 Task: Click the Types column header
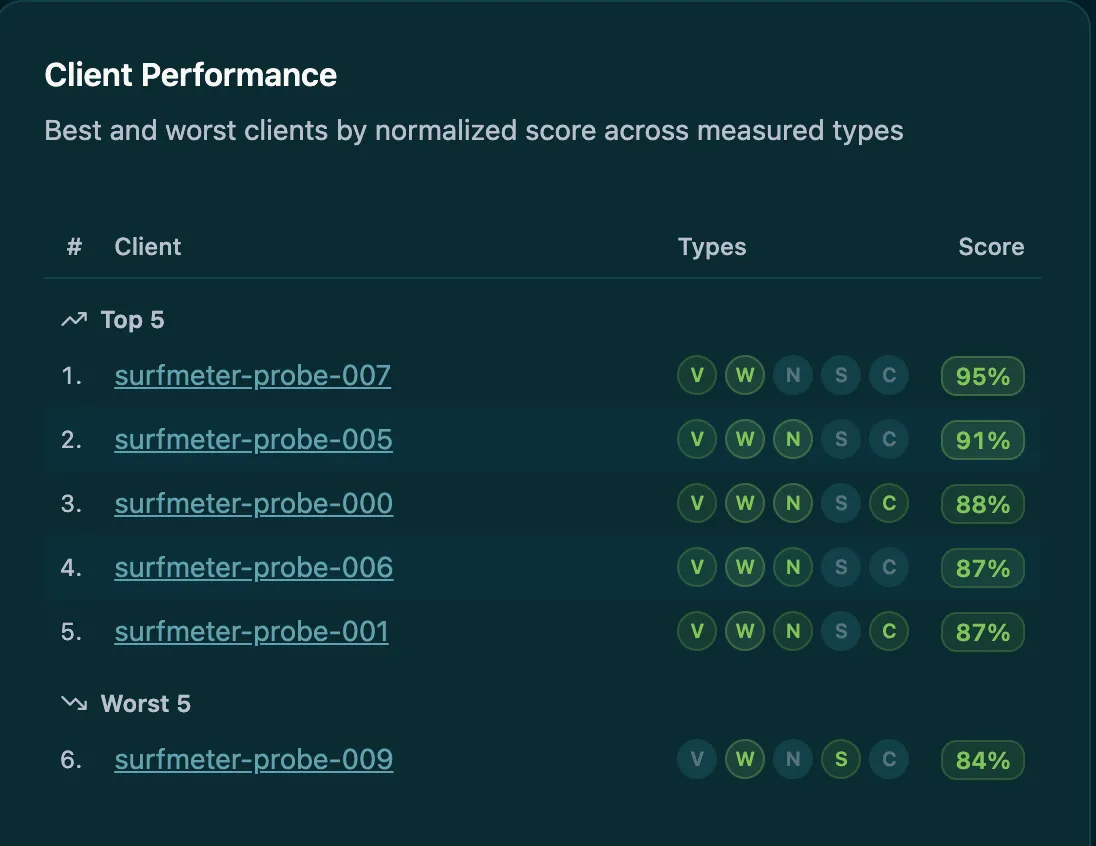coord(712,247)
